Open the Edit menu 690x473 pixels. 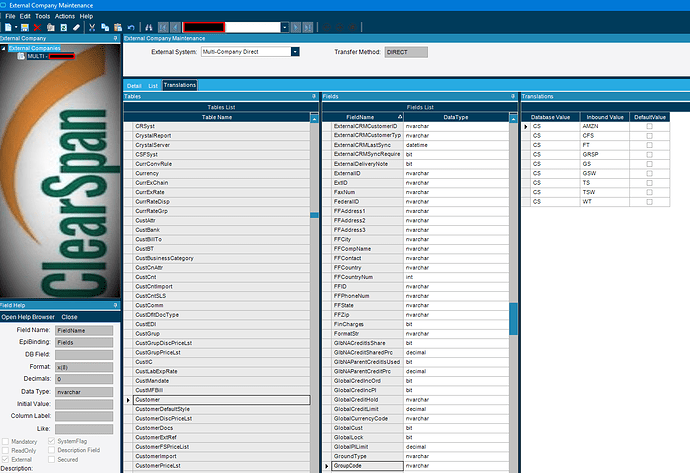click(x=25, y=16)
